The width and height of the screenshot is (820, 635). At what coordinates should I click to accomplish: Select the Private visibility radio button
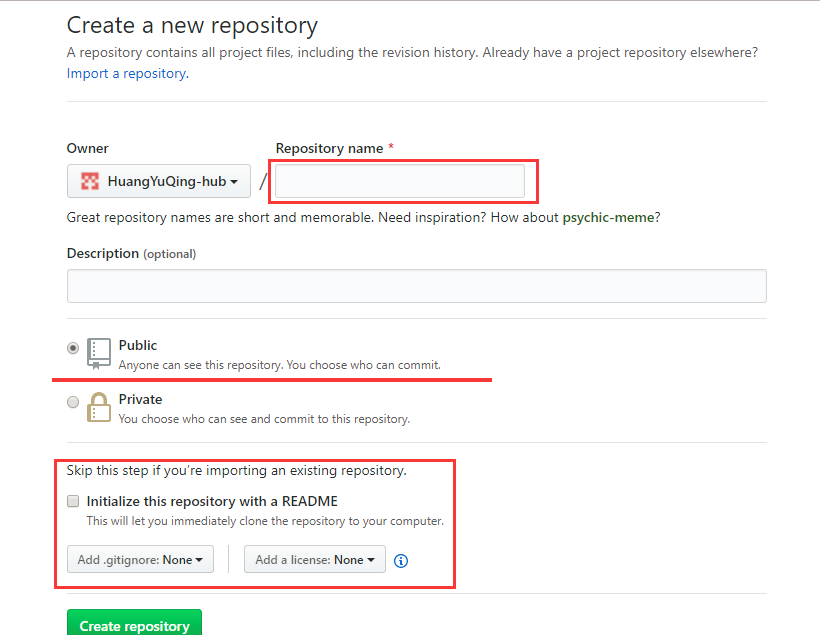click(72, 401)
